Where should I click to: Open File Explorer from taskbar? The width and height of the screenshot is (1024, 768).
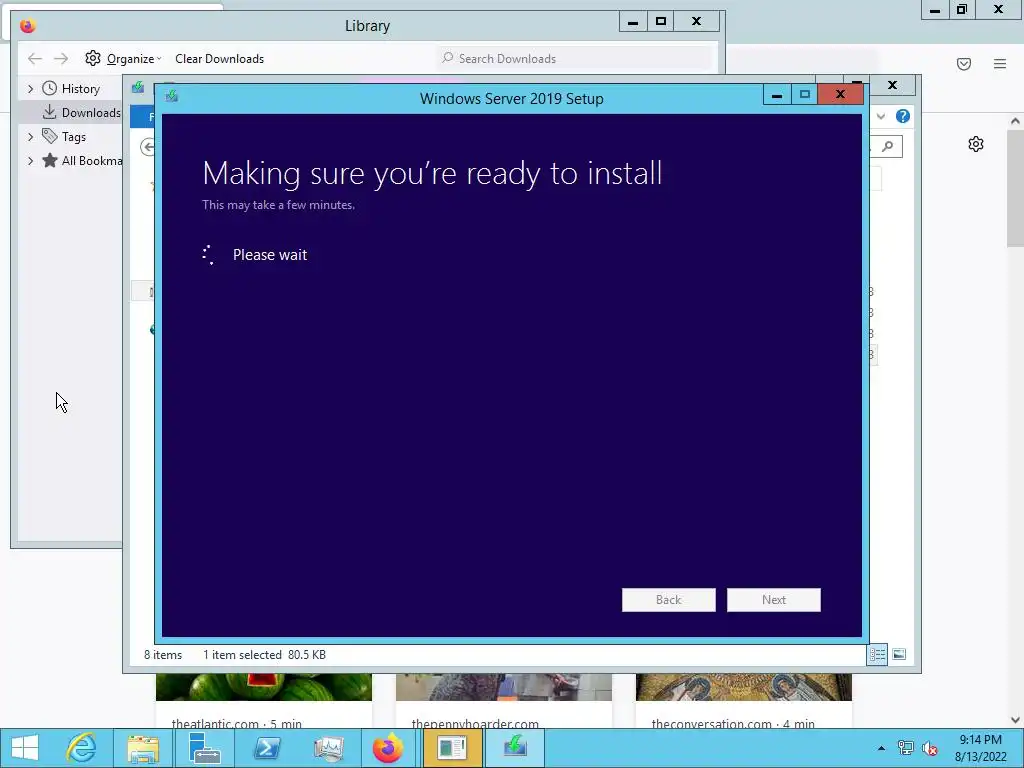click(143, 748)
